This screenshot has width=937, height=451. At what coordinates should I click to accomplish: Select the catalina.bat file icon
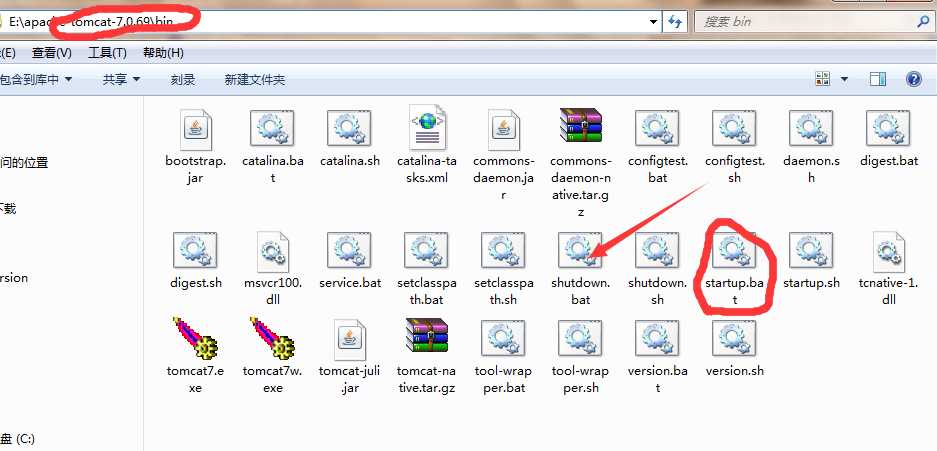[272, 128]
